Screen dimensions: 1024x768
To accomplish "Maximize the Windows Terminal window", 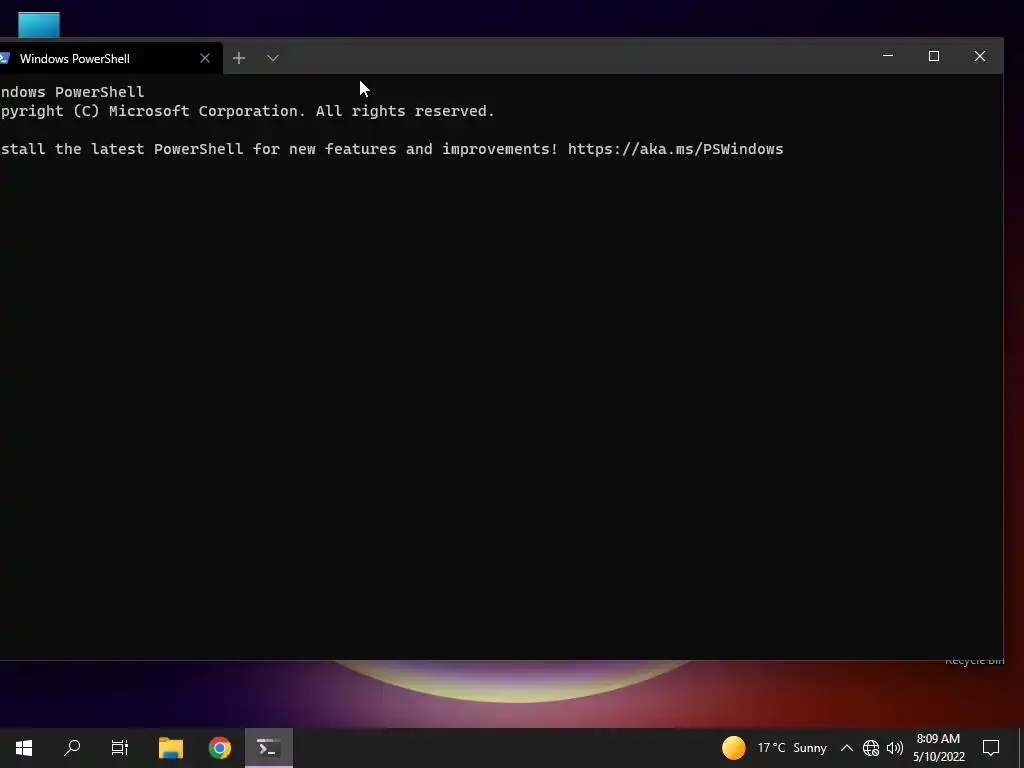I will pyautogui.click(x=934, y=56).
